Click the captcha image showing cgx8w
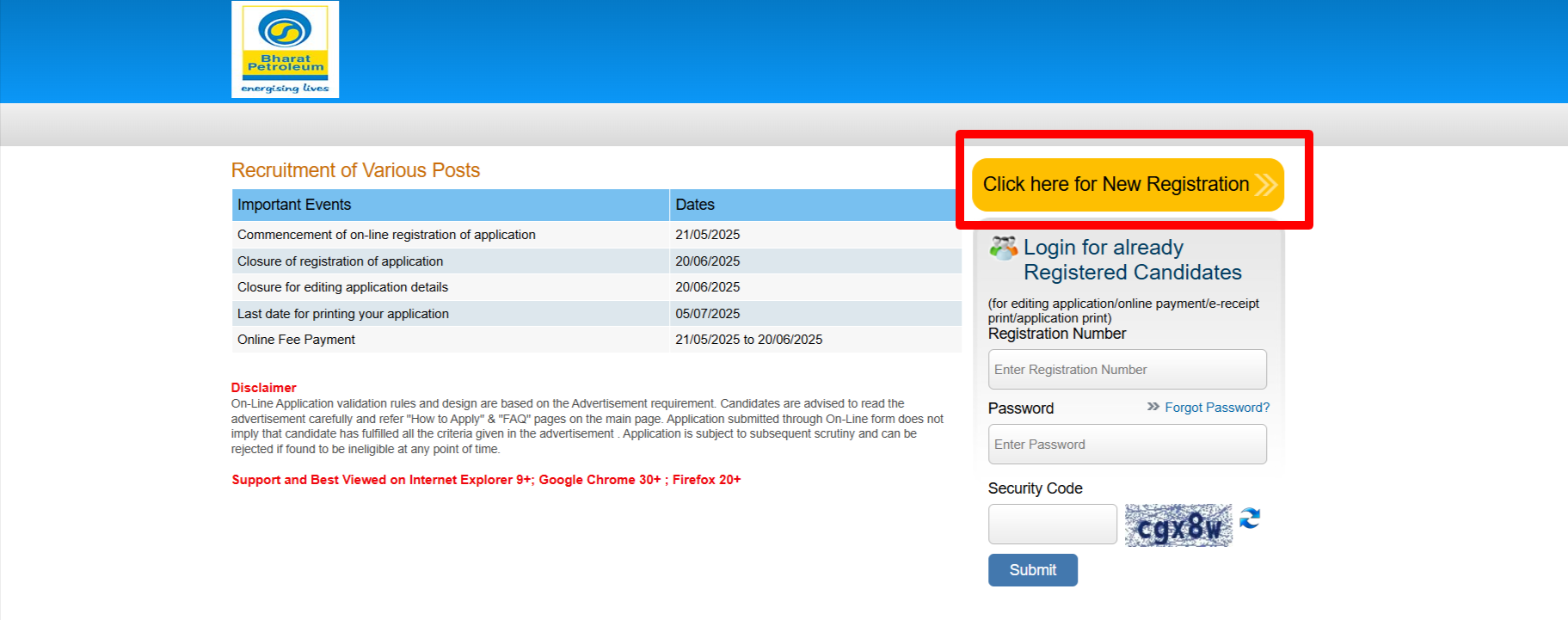This screenshot has height=620, width=1568. (1178, 525)
